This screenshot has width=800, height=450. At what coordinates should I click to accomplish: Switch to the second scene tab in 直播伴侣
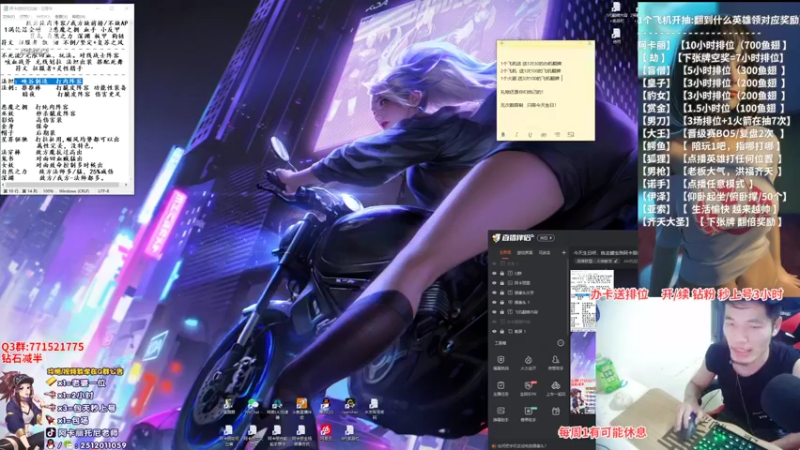pyautogui.click(x=524, y=253)
